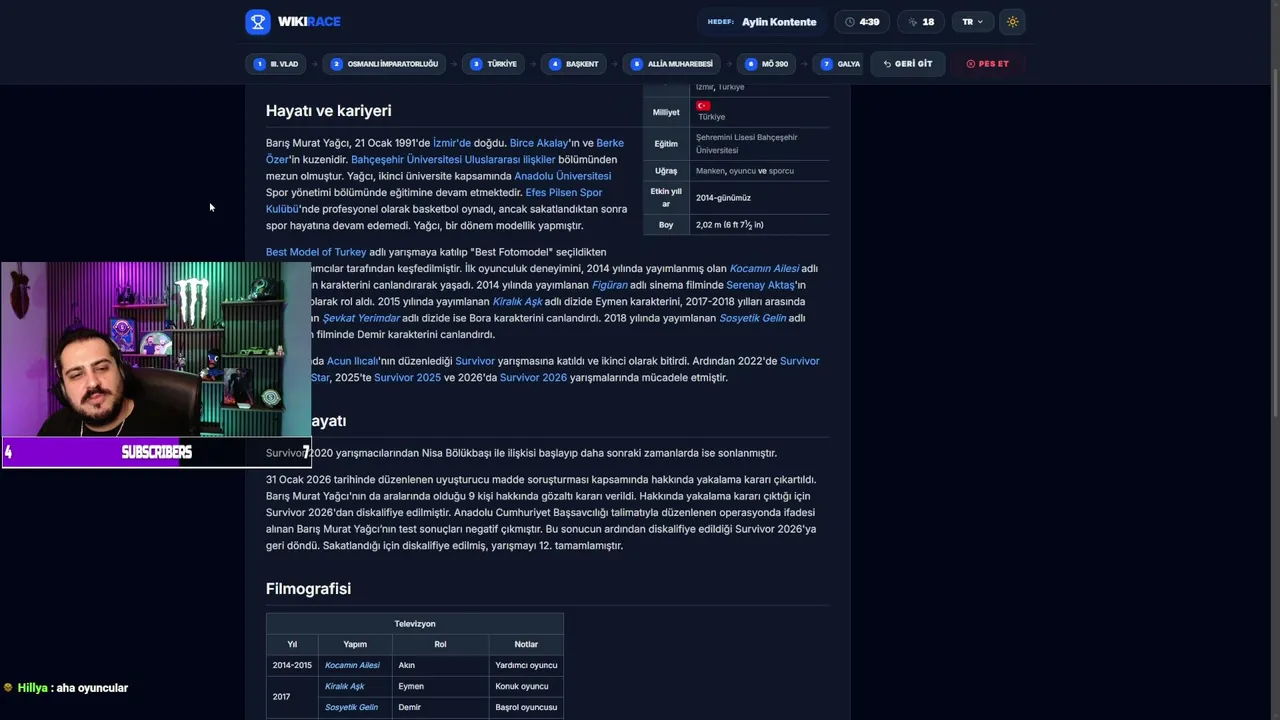Open Kocamın Ailesi link in Televizyon table
The height and width of the screenshot is (720, 1280).
pyautogui.click(x=352, y=665)
